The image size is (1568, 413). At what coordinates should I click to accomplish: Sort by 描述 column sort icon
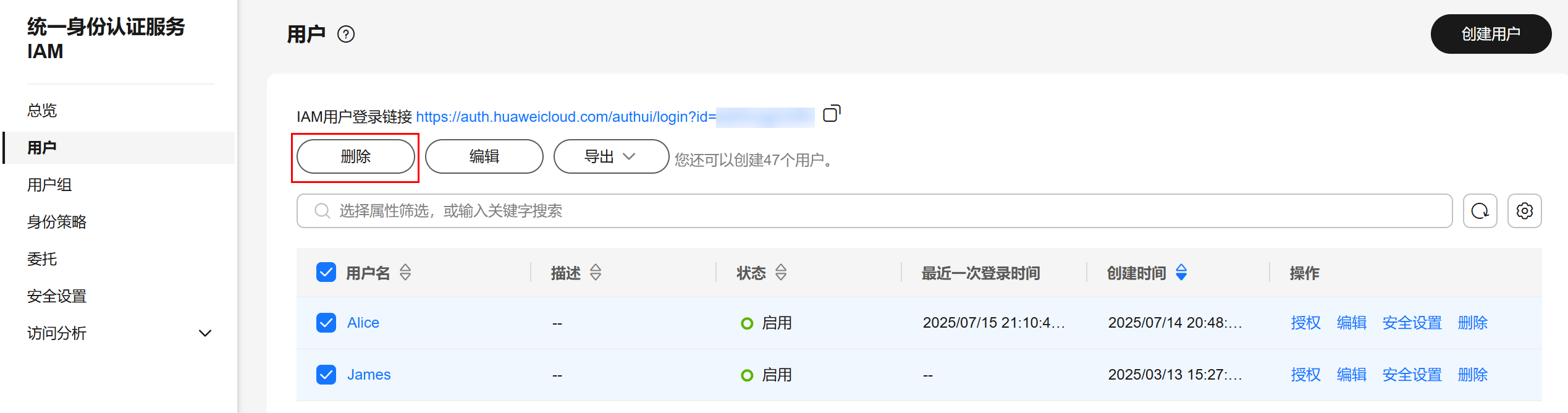596,273
